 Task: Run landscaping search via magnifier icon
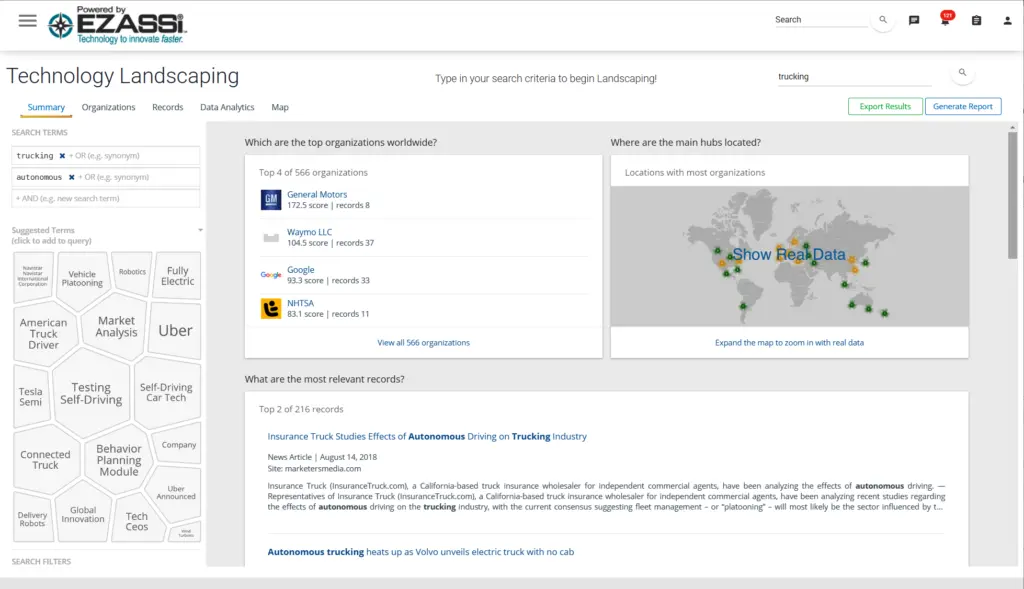coord(962,72)
